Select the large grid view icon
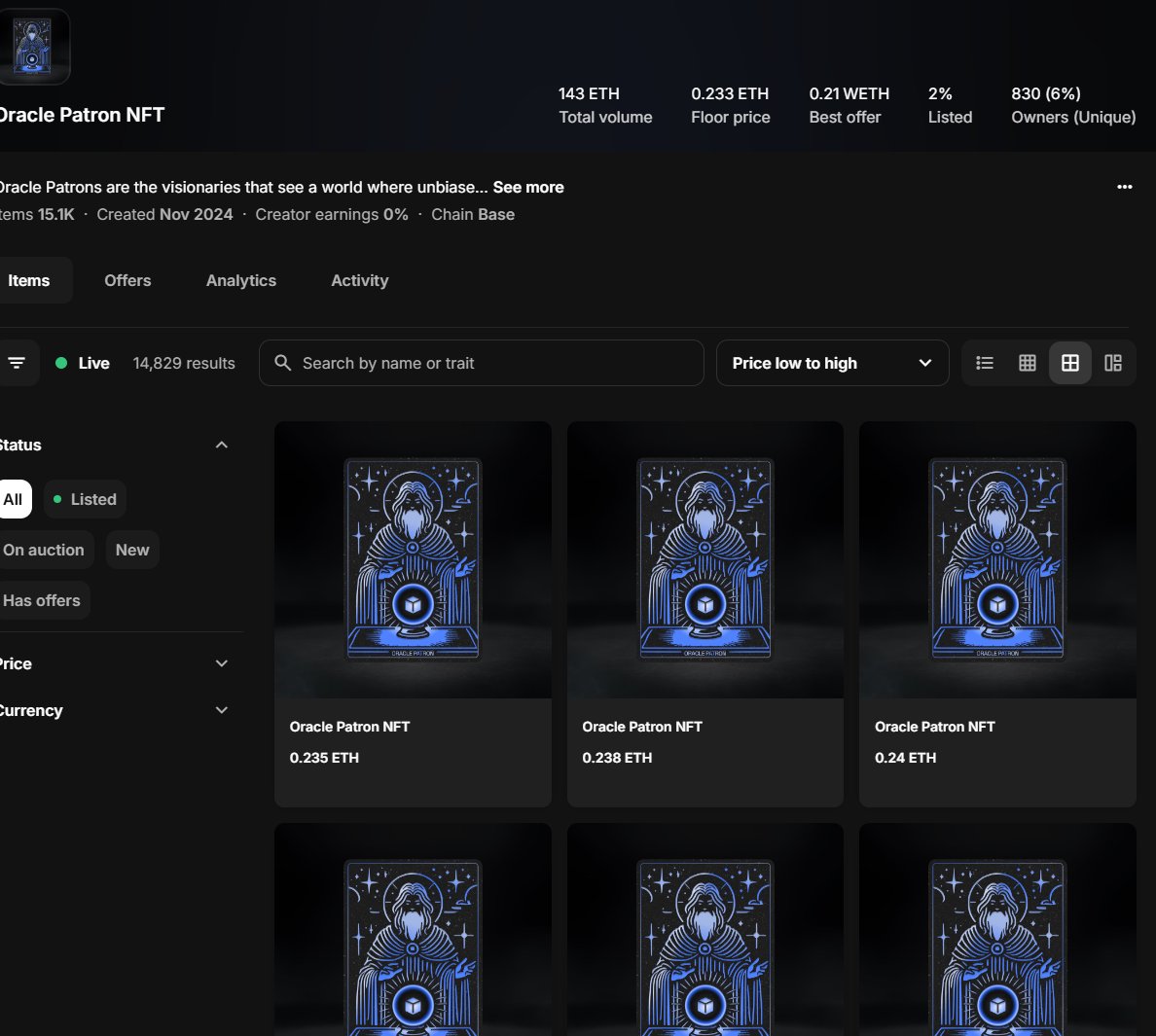Image resolution: width=1156 pixels, height=1036 pixels. click(1069, 363)
